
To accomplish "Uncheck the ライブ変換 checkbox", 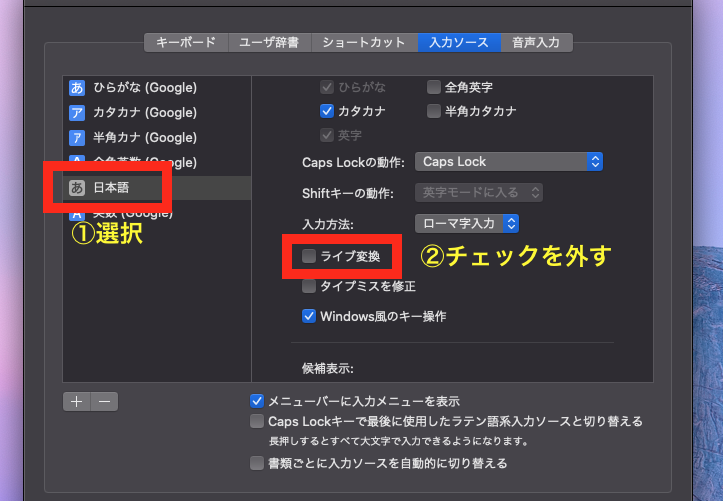I will [310, 257].
